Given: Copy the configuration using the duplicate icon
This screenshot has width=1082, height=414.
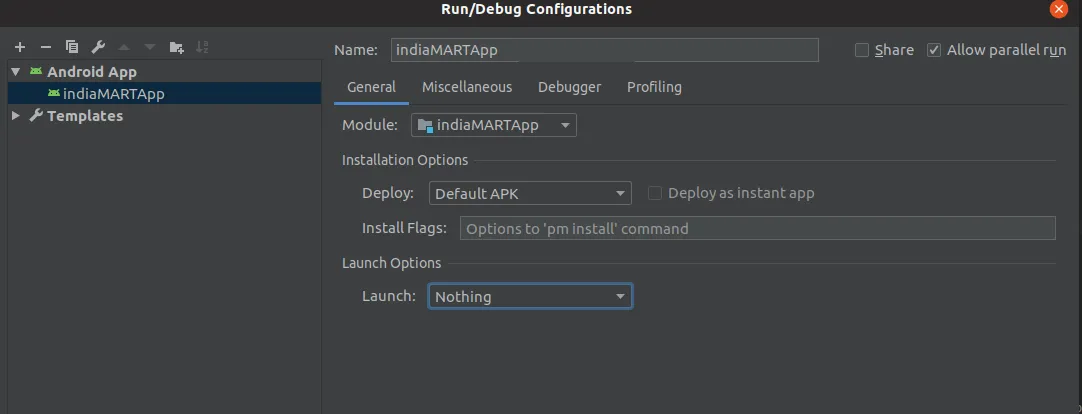Looking at the screenshot, I should tap(72, 47).
